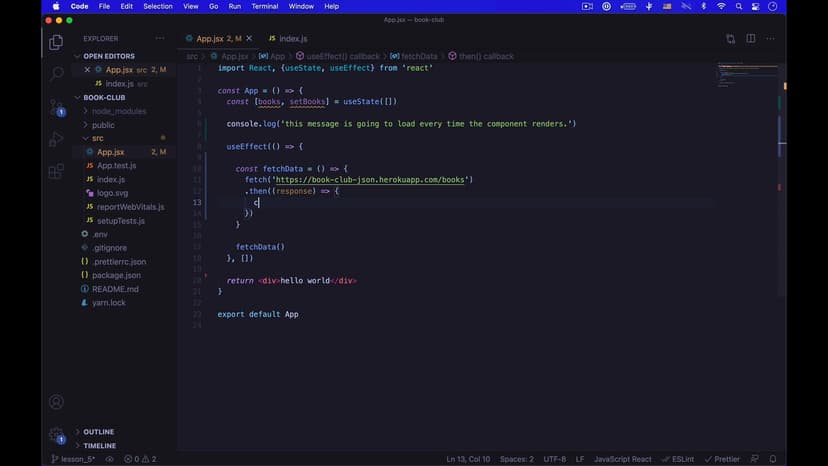Viewport: 828px width, 466px height.
Task: Open the Search view icon
Action: [x=57, y=74]
